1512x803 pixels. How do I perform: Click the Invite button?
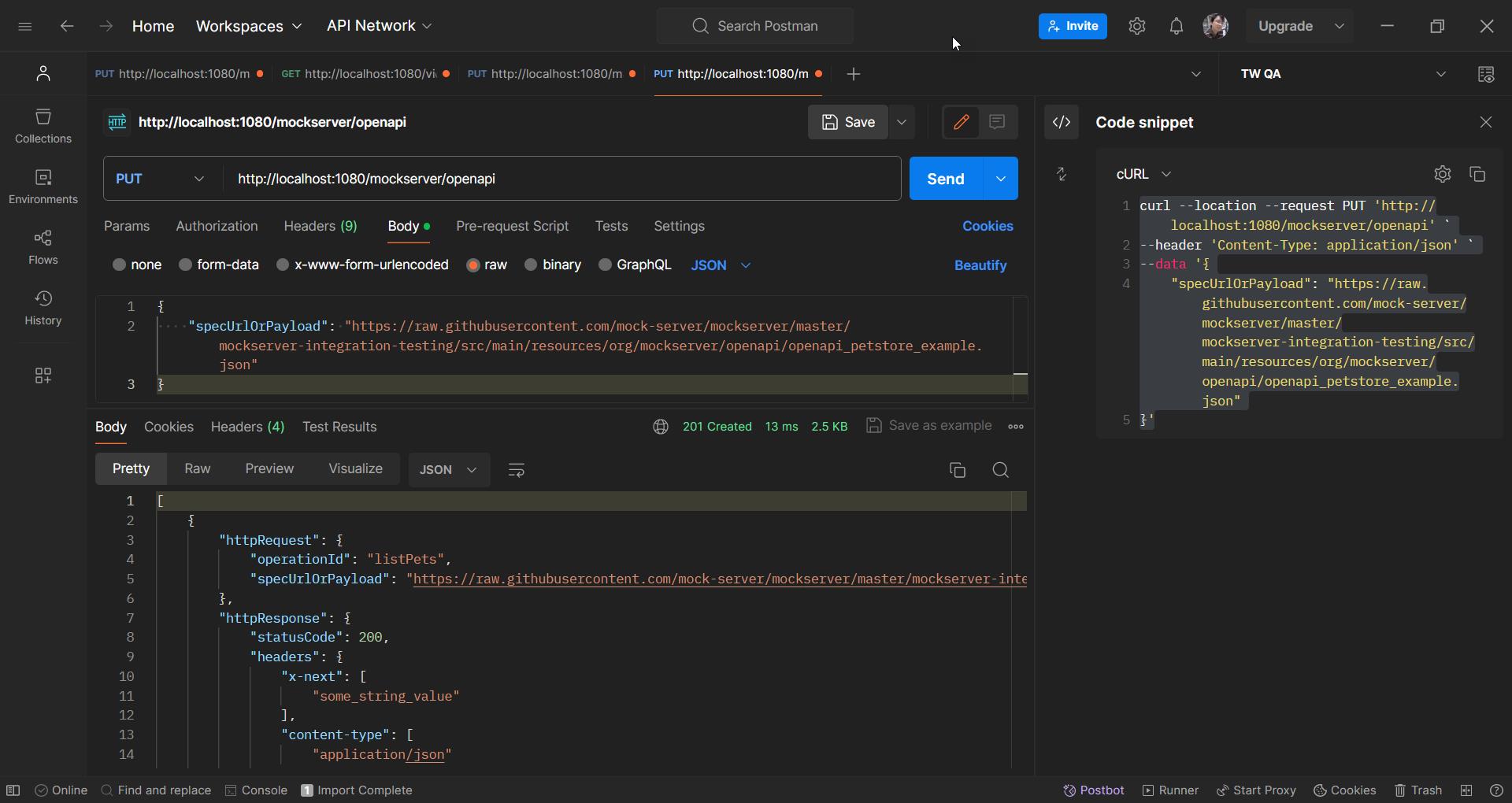(x=1073, y=26)
